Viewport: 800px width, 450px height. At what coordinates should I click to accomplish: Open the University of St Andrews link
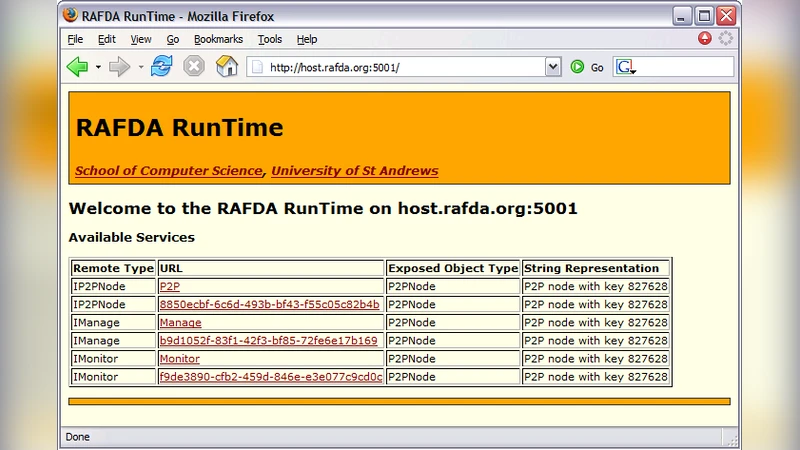(x=354, y=171)
